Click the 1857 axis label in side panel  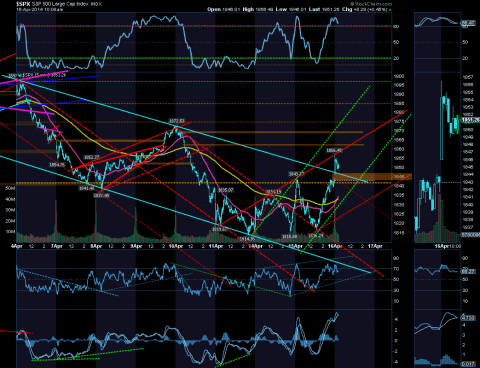[x=468, y=77]
